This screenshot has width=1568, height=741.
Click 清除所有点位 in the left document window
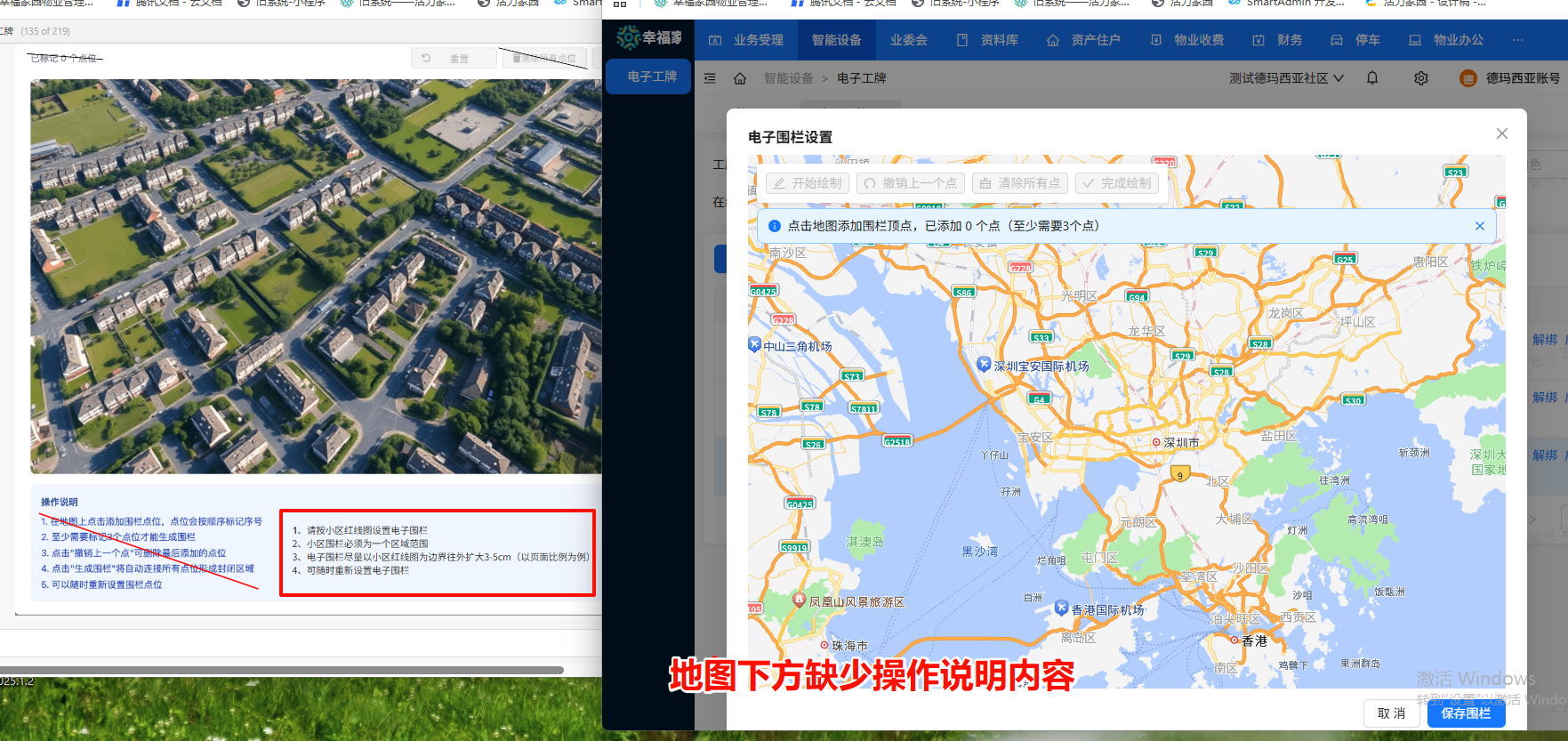click(544, 59)
